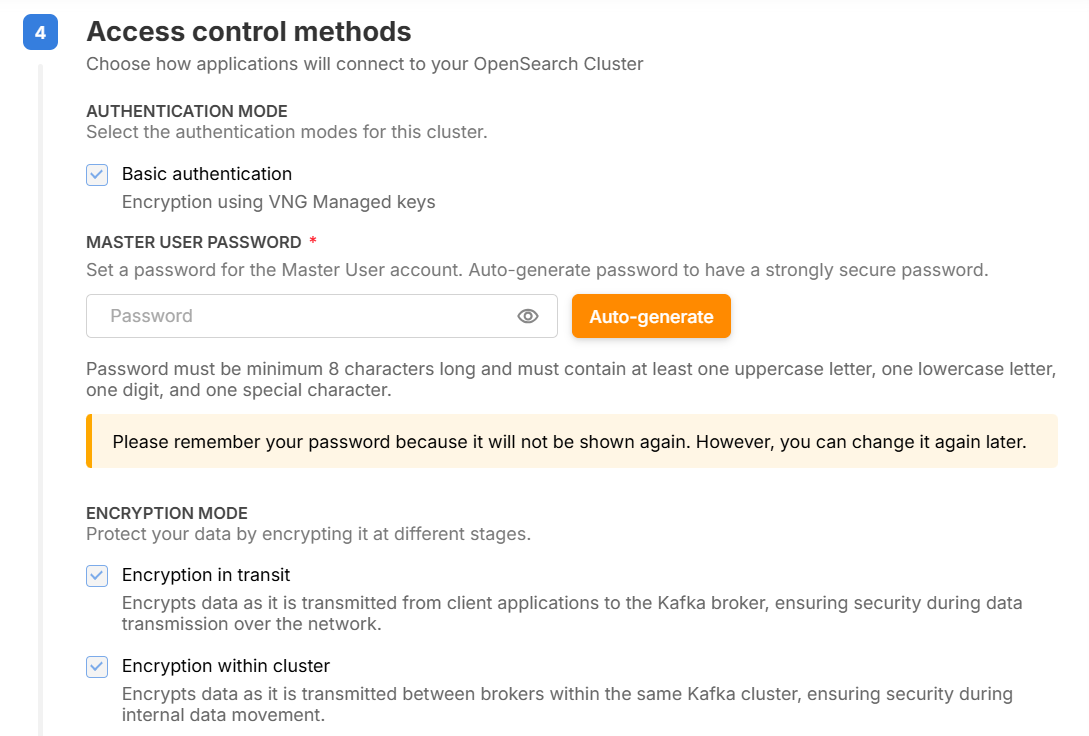Click the step 4 number badge
The width and height of the screenshot is (1089, 736).
coord(40,33)
